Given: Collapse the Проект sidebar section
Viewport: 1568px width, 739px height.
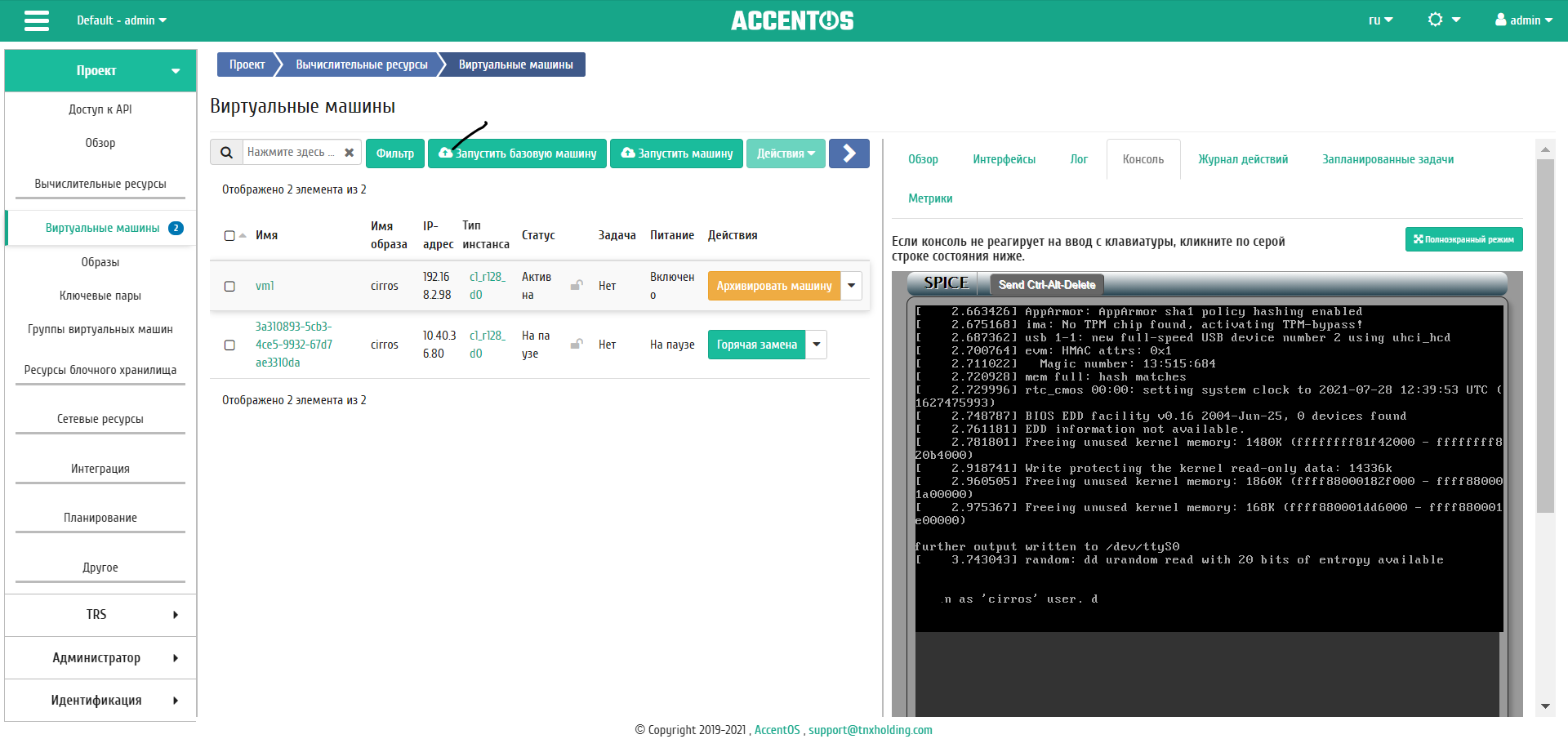Looking at the screenshot, I should click(x=100, y=71).
